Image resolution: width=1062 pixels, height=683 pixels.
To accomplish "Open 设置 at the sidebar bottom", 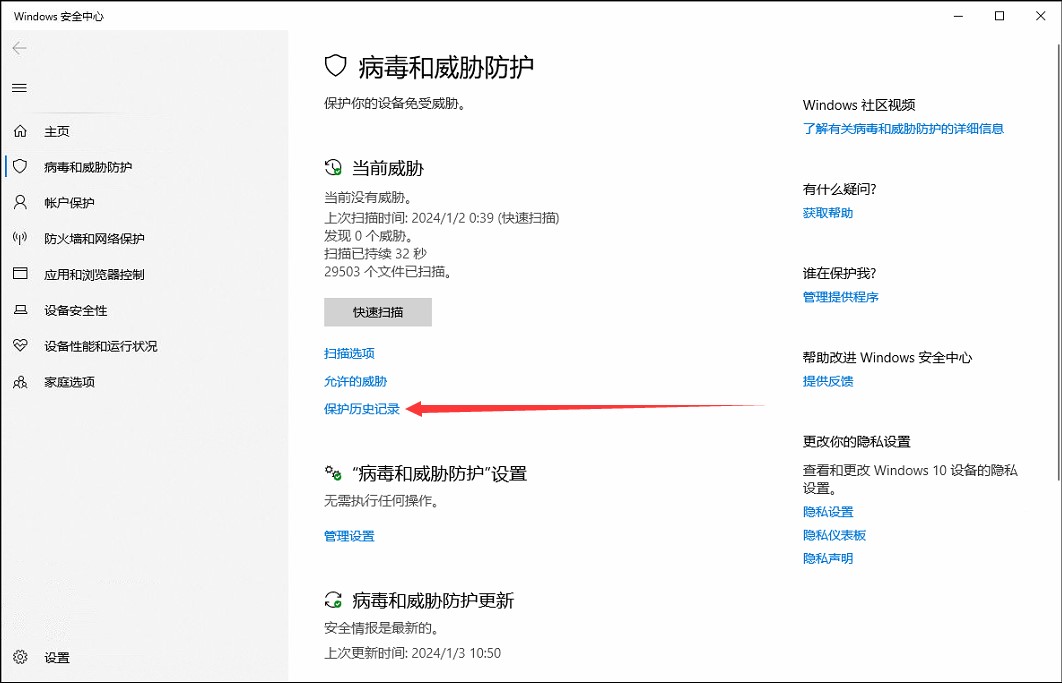I will coord(57,658).
